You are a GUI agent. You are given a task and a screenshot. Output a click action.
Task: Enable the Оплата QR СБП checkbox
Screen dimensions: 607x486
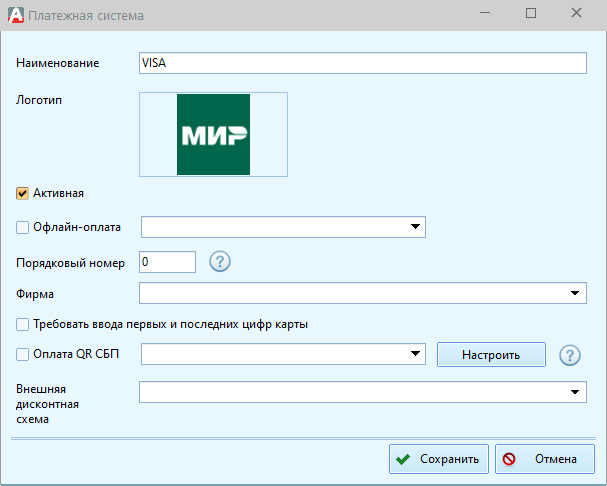tap(22, 354)
